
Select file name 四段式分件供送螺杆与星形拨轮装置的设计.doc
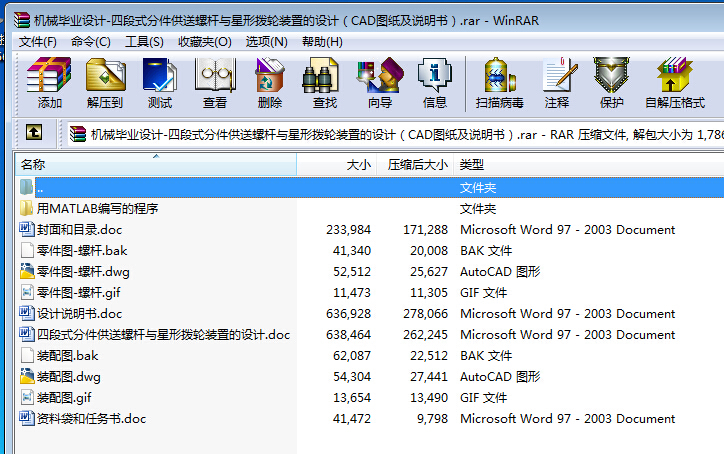pos(163,334)
